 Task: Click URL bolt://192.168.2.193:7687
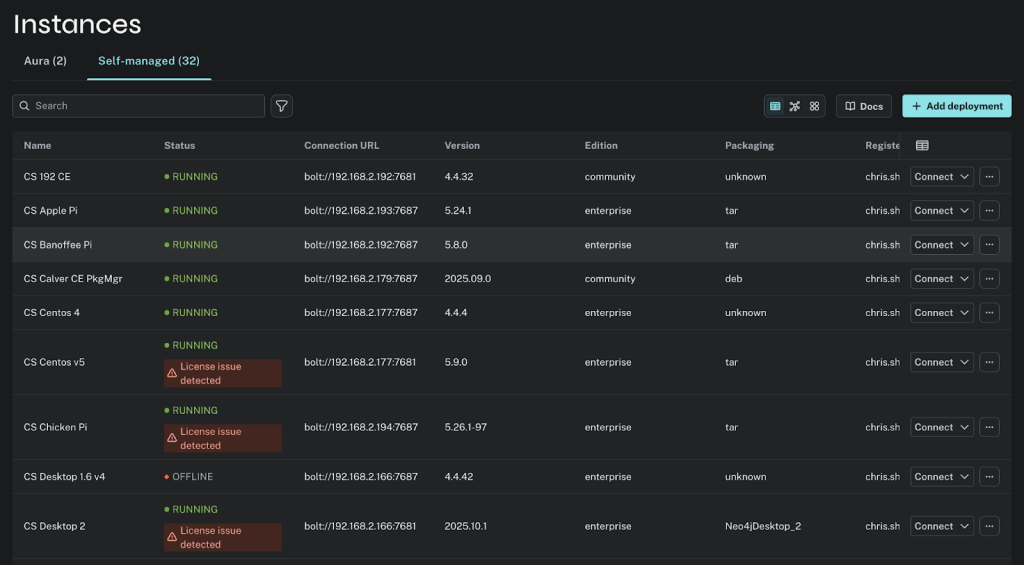click(360, 210)
